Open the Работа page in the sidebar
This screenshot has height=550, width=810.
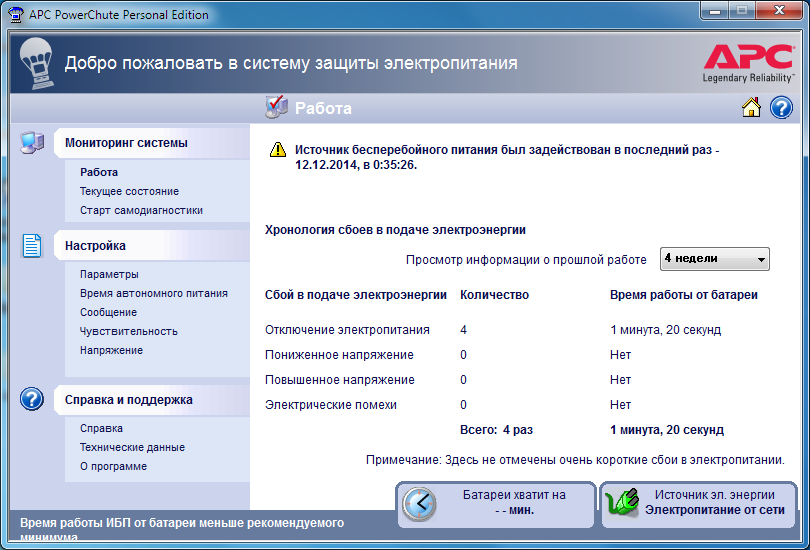(x=99, y=172)
